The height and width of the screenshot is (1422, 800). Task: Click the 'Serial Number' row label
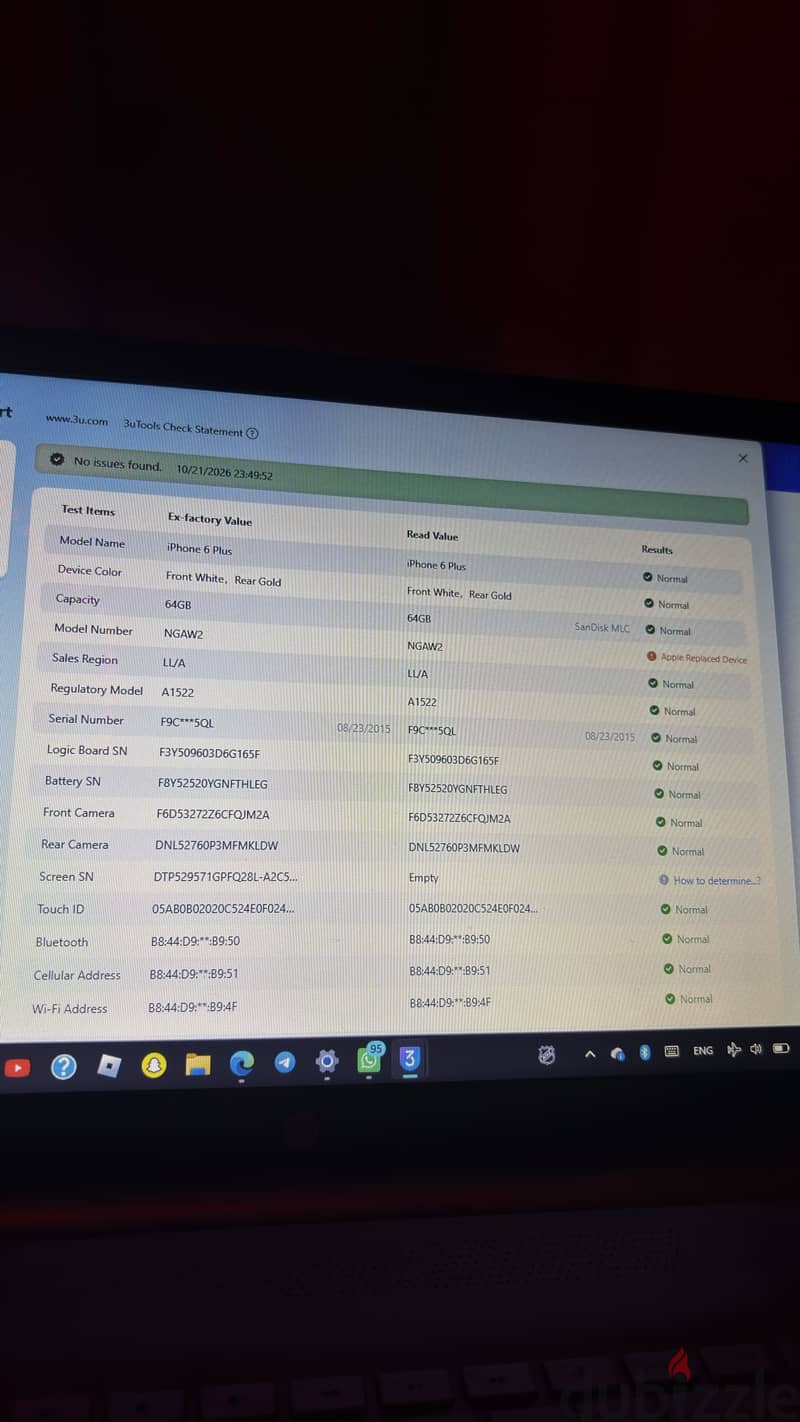[x=86, y=719]
